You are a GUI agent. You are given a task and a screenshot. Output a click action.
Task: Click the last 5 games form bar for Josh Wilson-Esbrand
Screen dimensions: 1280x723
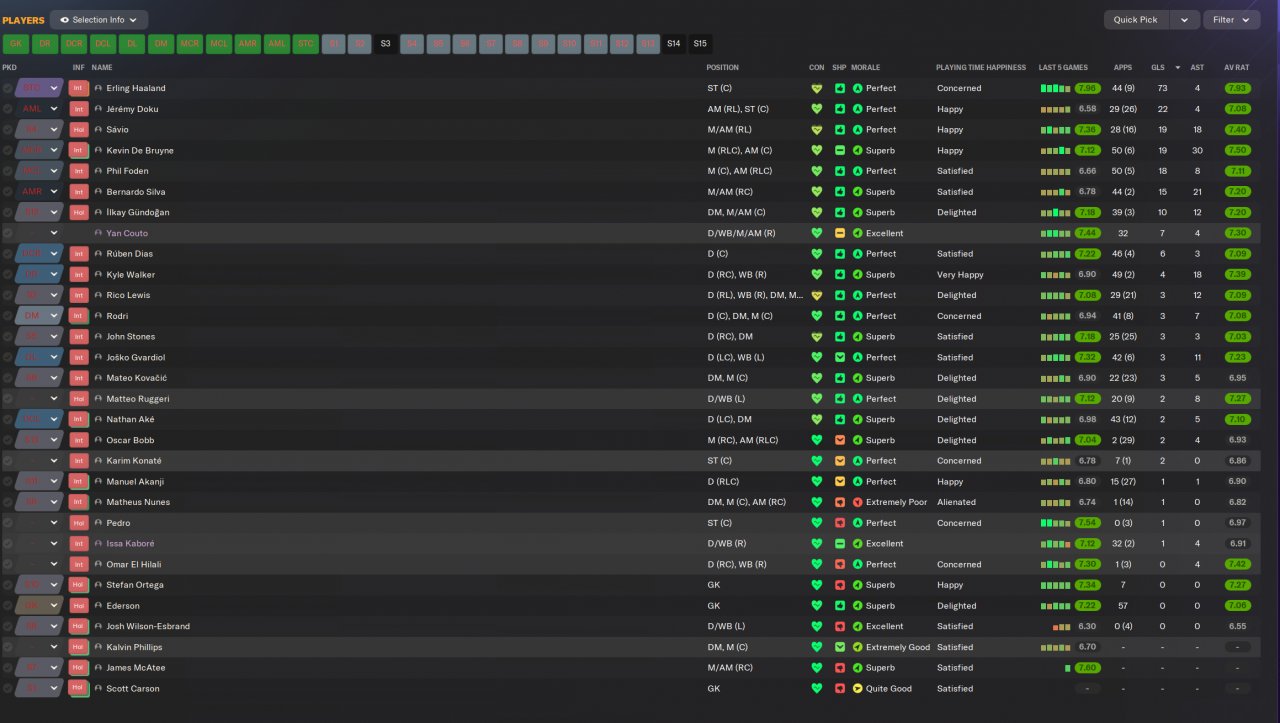[x=1062, y=626]
